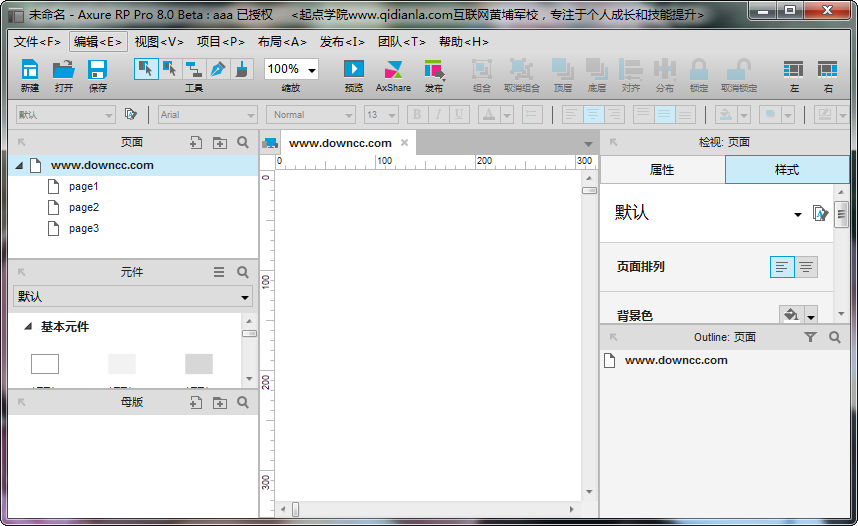The width and height of the screenshot is (858, 526).
Task: Click the Outline panel filter icon
Action: coord(811,338)
